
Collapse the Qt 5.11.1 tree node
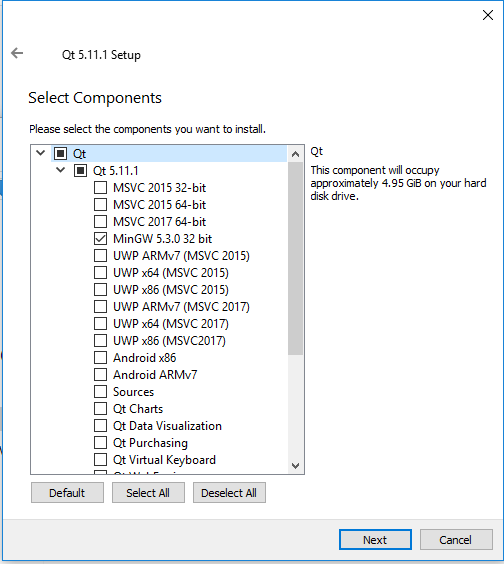tap(61, 170)
